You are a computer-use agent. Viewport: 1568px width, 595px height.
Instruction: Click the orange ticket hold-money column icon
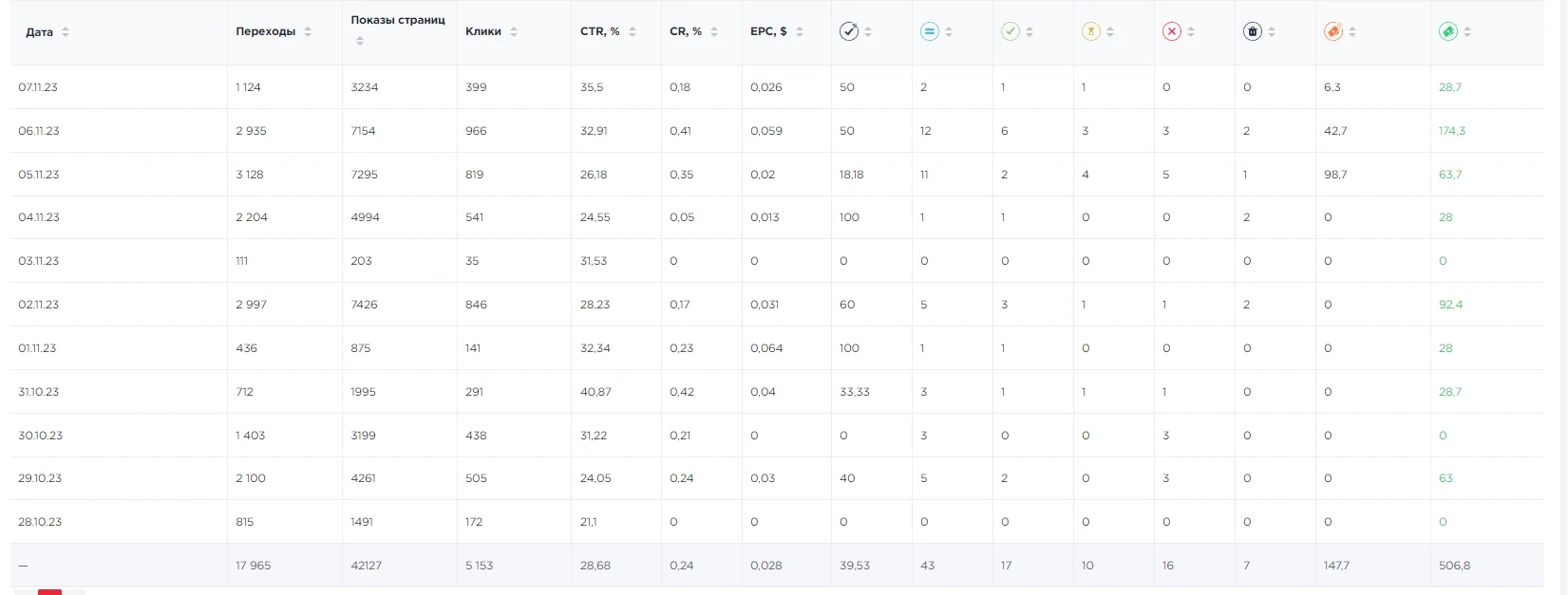pos(1333,31)
